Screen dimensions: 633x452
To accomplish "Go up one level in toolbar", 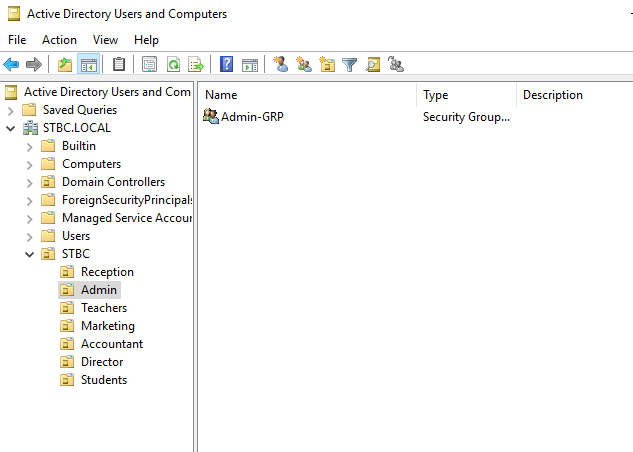I will click(x=65, y=64).
